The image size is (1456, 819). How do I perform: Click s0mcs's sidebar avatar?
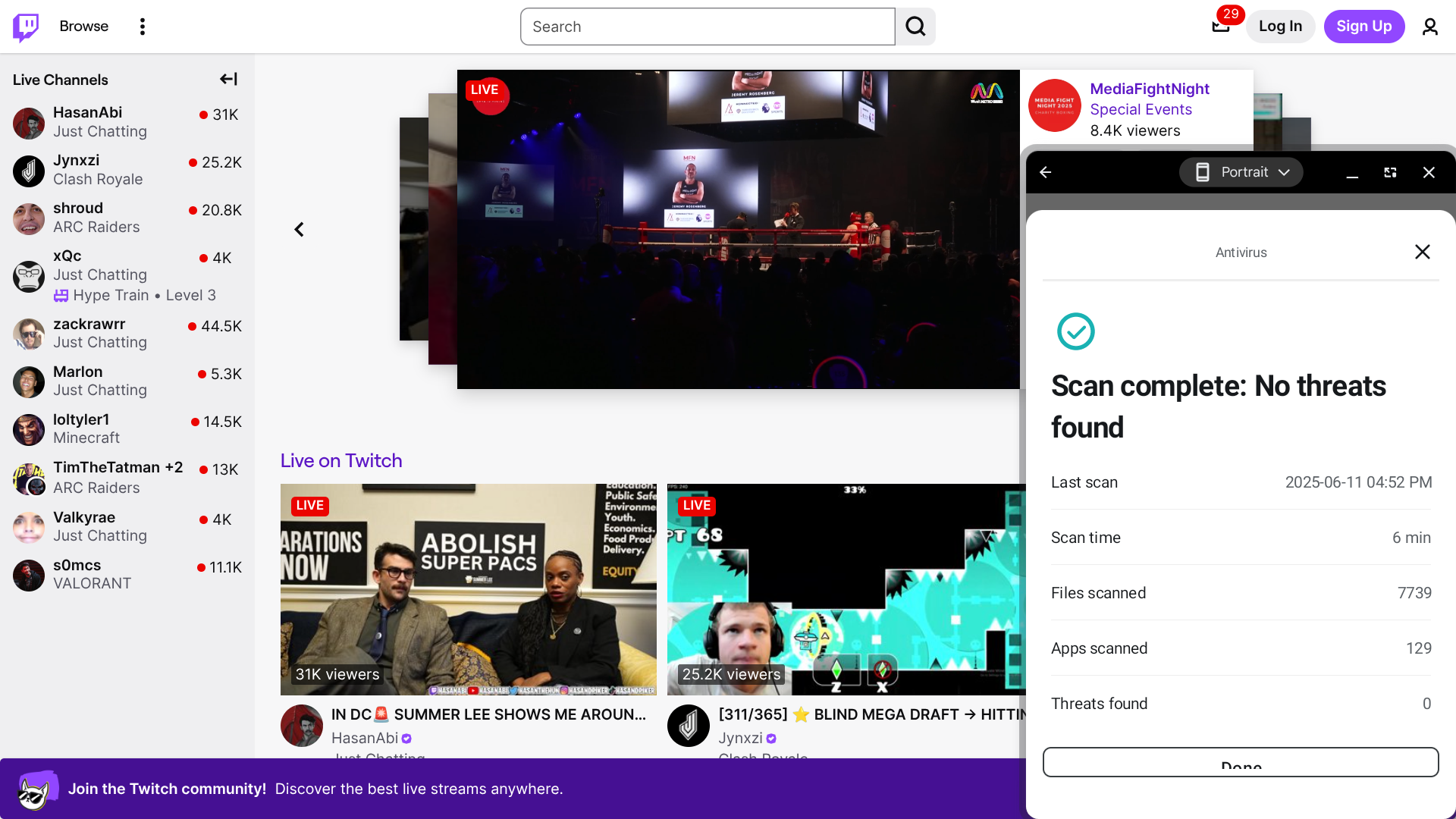tap(29, 575)
